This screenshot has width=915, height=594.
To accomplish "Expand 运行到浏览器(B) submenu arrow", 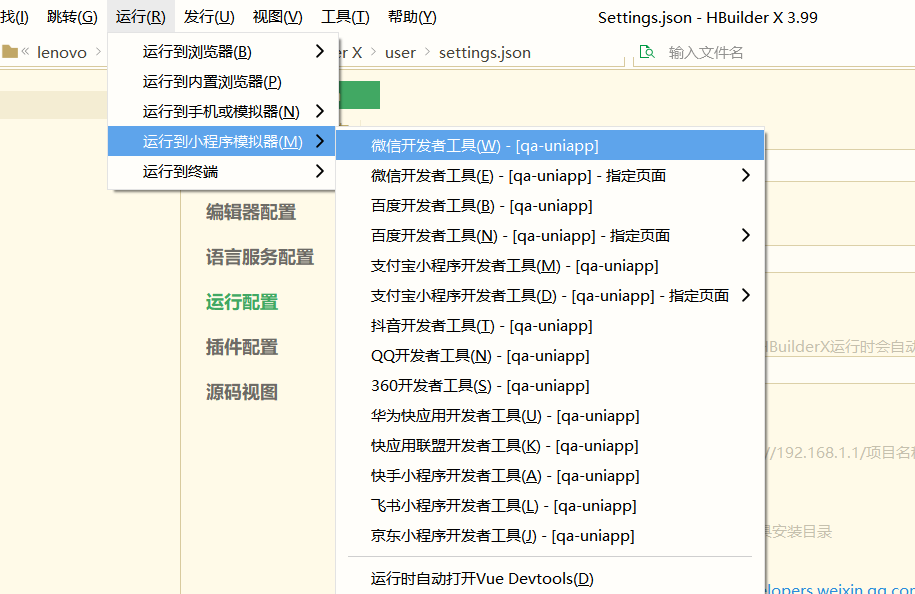I will tap(319, 51).
